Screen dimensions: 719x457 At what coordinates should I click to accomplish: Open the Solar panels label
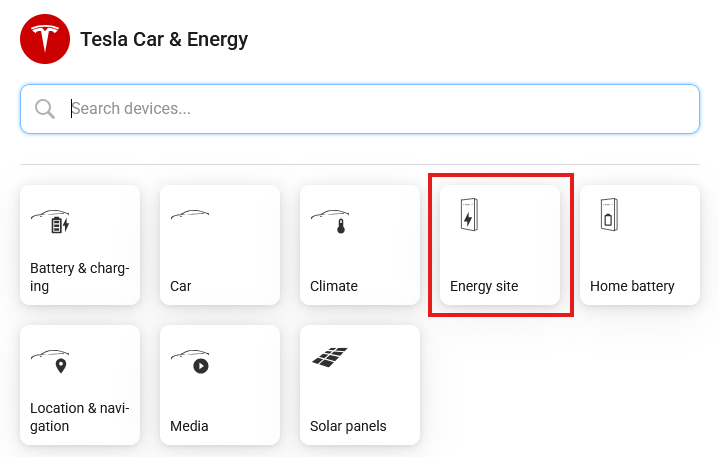pyautogui.click(x=348, y=426)
